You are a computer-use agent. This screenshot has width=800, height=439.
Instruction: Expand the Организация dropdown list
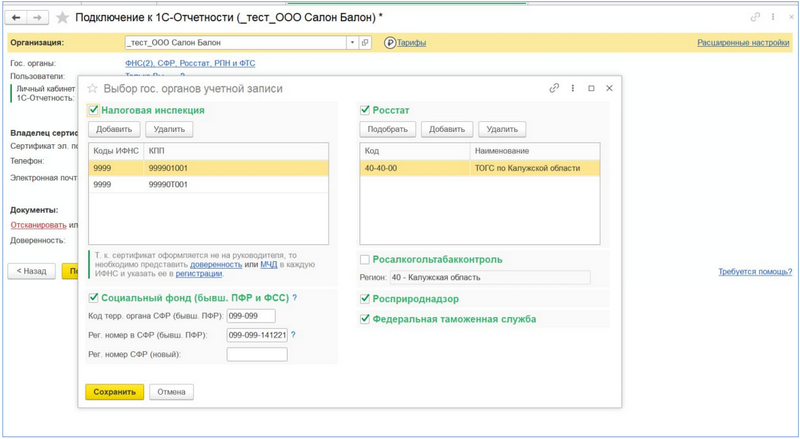click(351, 43)
